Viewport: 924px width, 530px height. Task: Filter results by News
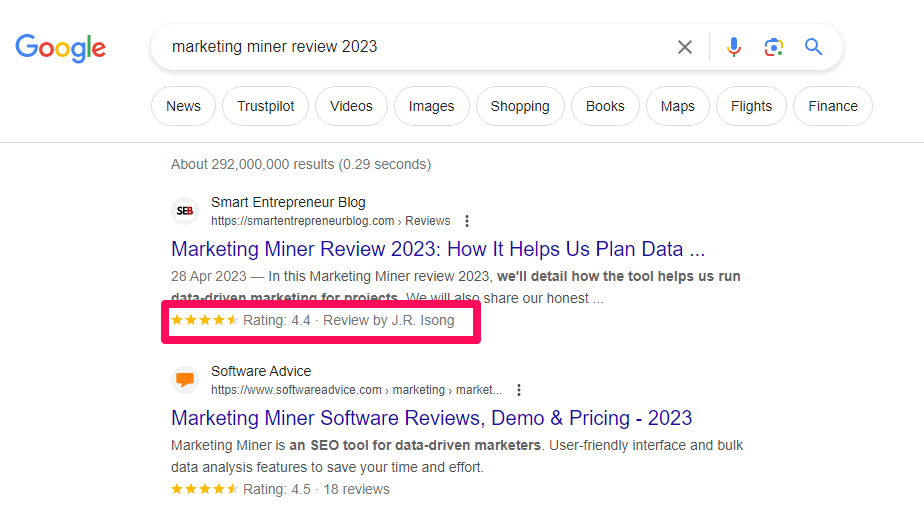[x=183, y=106]
